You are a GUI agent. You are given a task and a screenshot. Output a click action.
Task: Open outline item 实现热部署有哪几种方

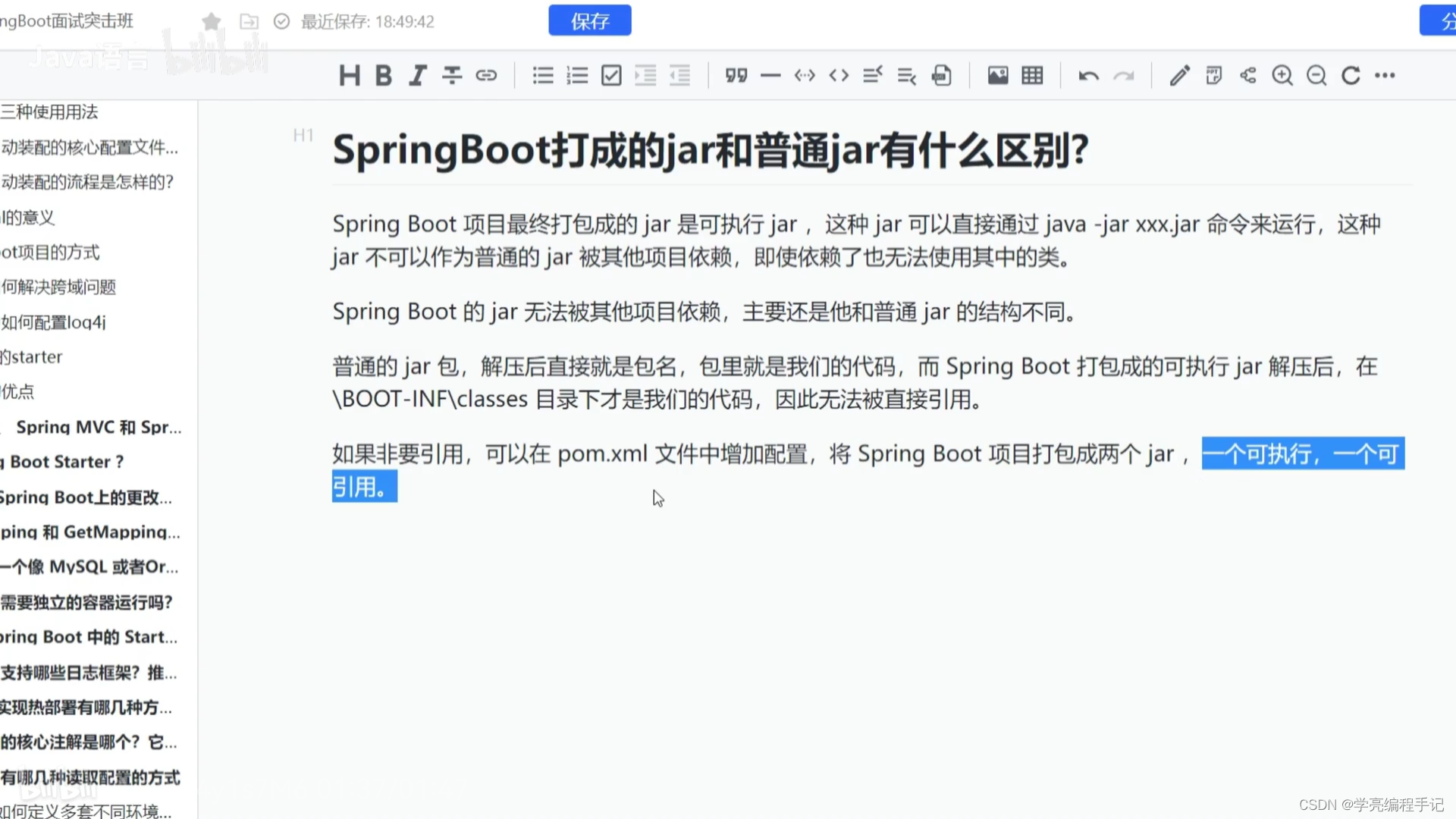tap(86, 708)
